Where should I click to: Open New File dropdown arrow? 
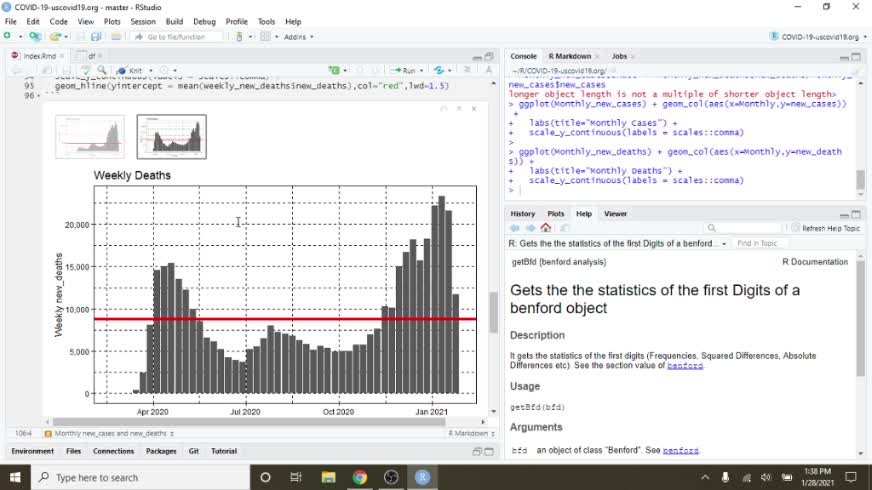pyautogui.click(x=20, y=37)
